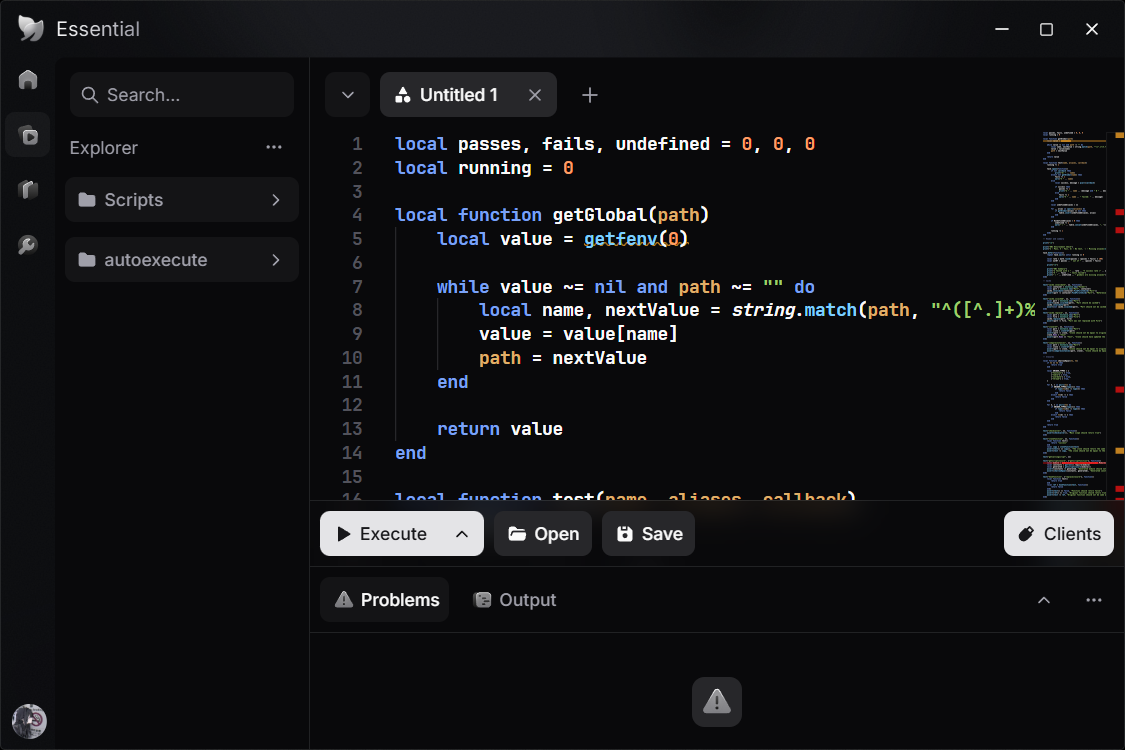Open the script library sidebar icon

pos(28,189)
